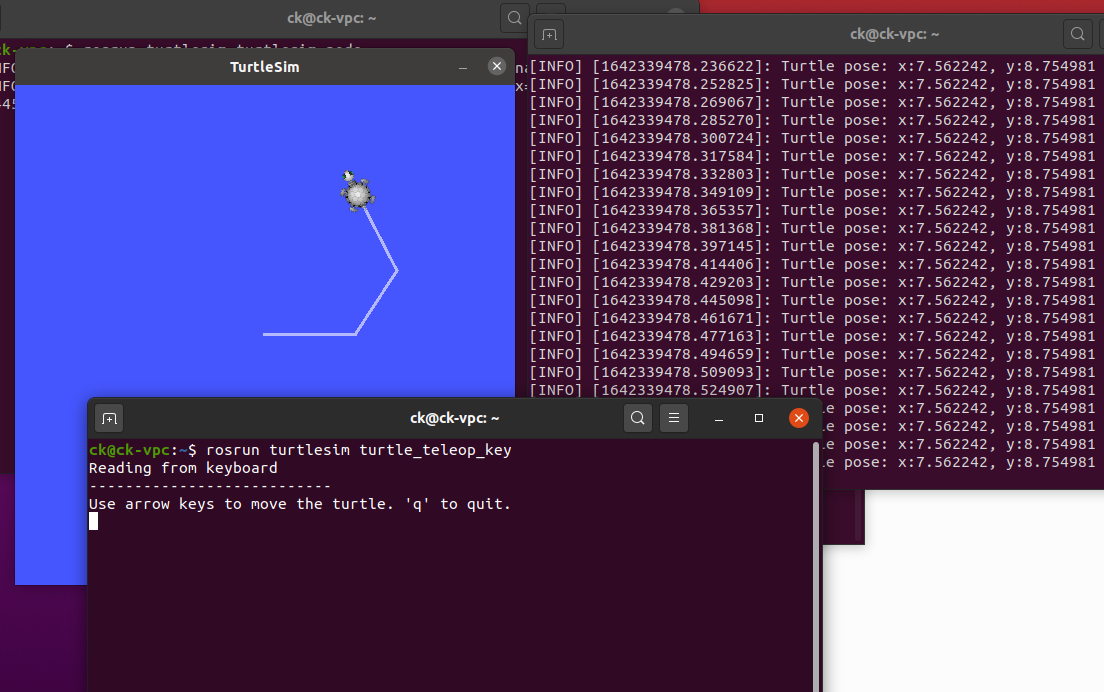Click the TurtleSim window title
The image size is (1104, 692).
tap(265, 67)
